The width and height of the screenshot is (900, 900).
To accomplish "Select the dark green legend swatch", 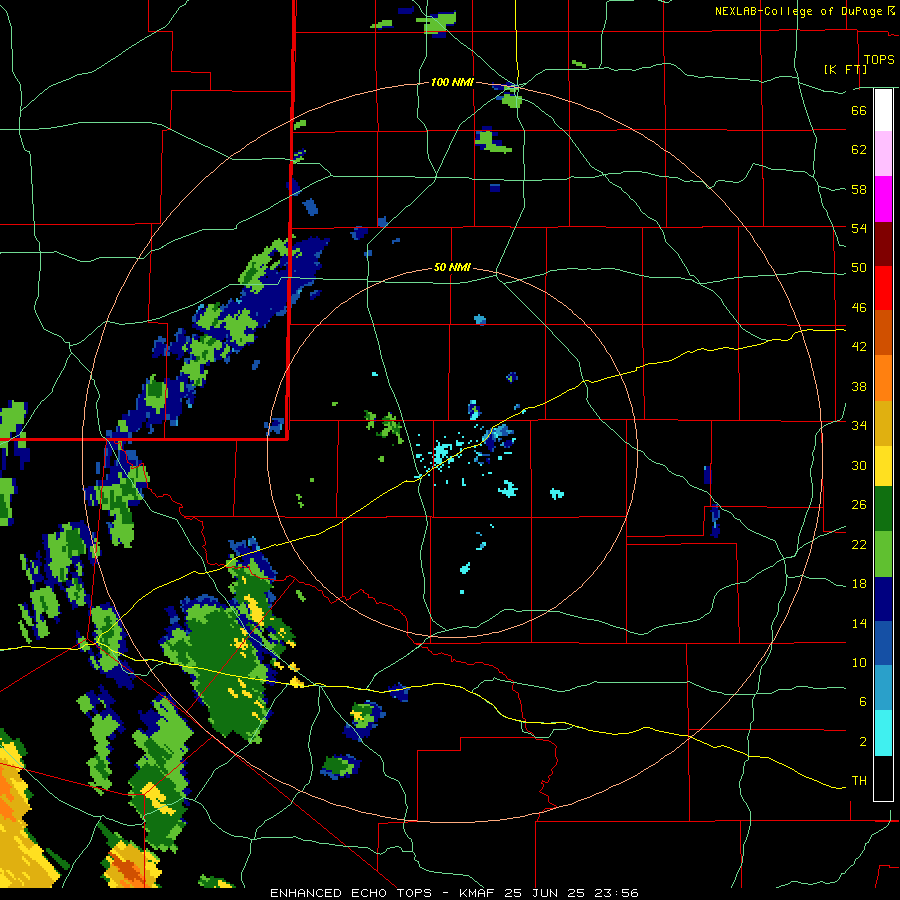I will coord(883,509).
